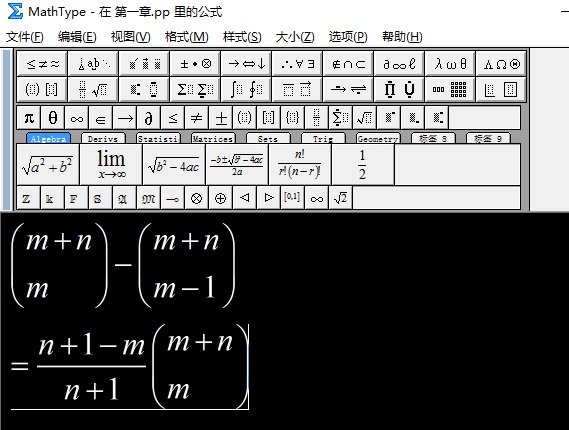The image size is (569, 430).
Task: Insert the less-than-or-equal symbol
Action: click(172, 118)
